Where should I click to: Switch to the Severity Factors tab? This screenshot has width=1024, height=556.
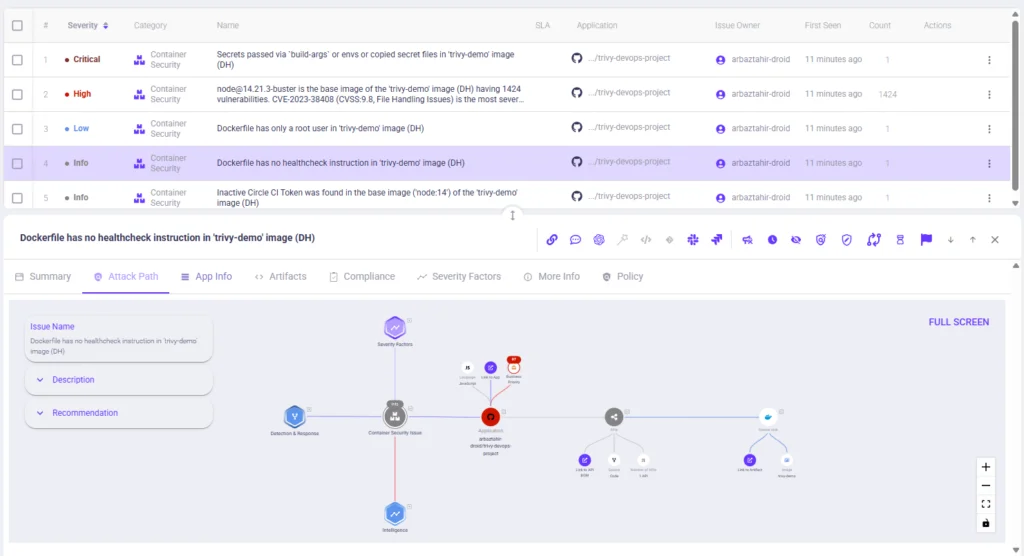coord(459,276)
